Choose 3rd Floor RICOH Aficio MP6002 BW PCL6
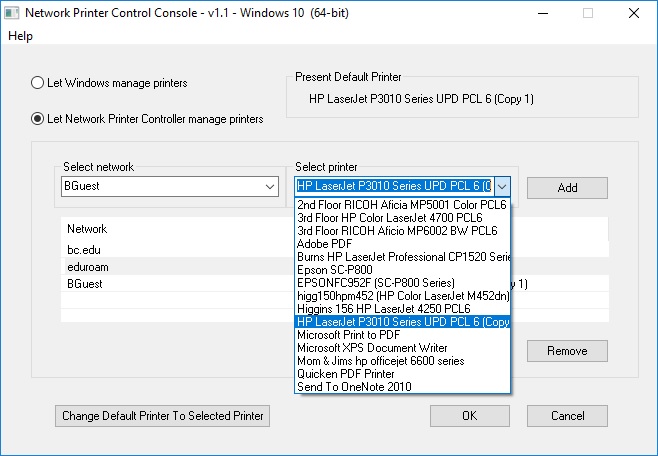The height and width of the screenshot is (456, 658). (402, 231)
